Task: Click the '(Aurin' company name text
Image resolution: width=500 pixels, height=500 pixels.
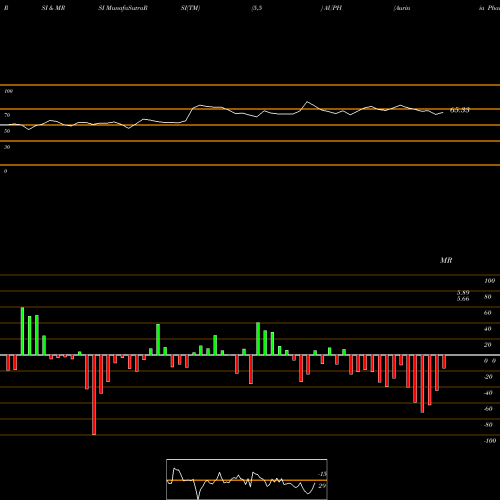Action: coord(402,8)
